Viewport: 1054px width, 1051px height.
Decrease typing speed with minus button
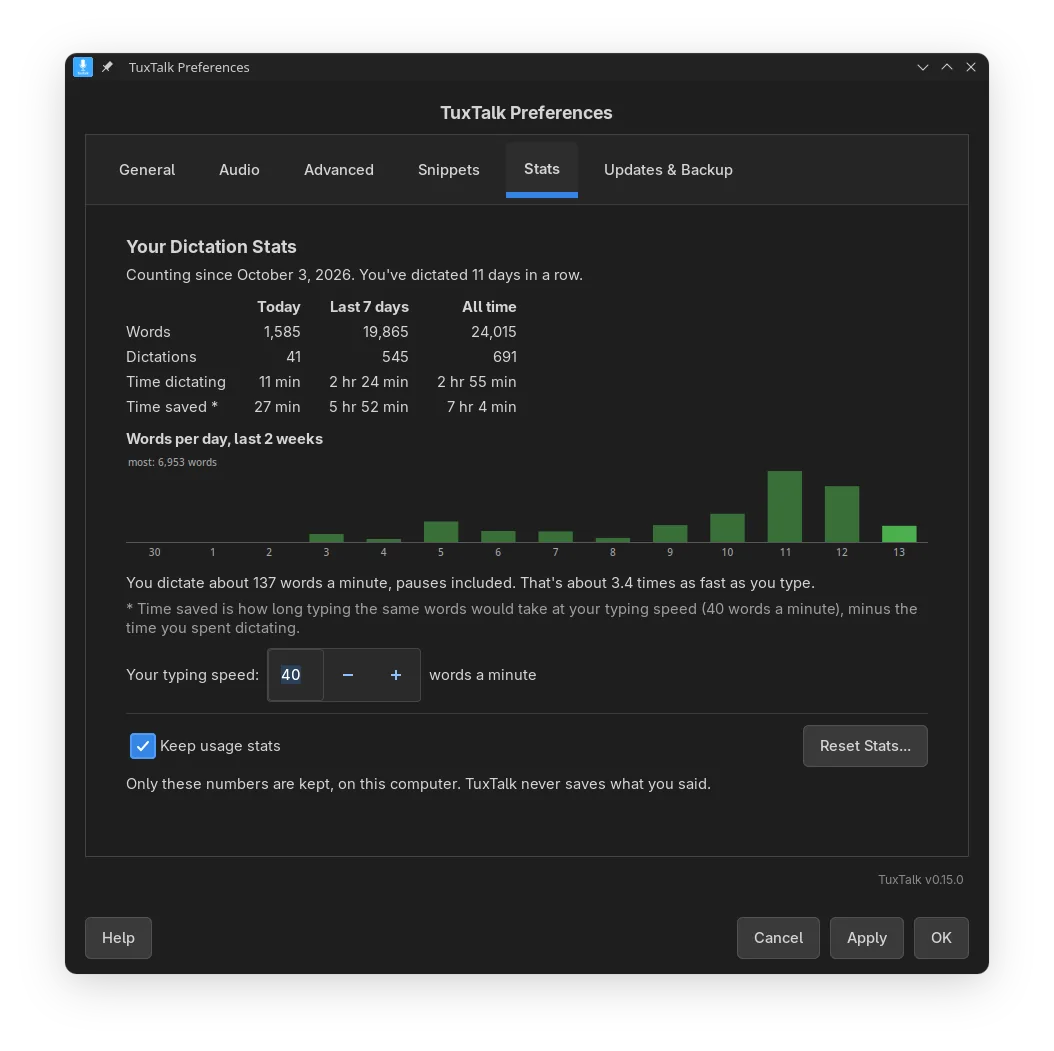(x=348, y=675)
